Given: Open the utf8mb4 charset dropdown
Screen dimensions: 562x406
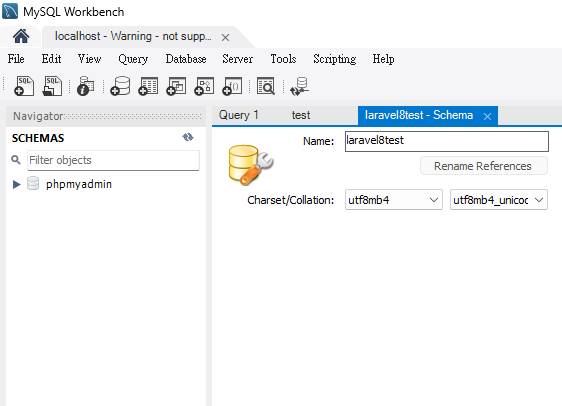Looking at the screenshot, I should tap(394, 200).
